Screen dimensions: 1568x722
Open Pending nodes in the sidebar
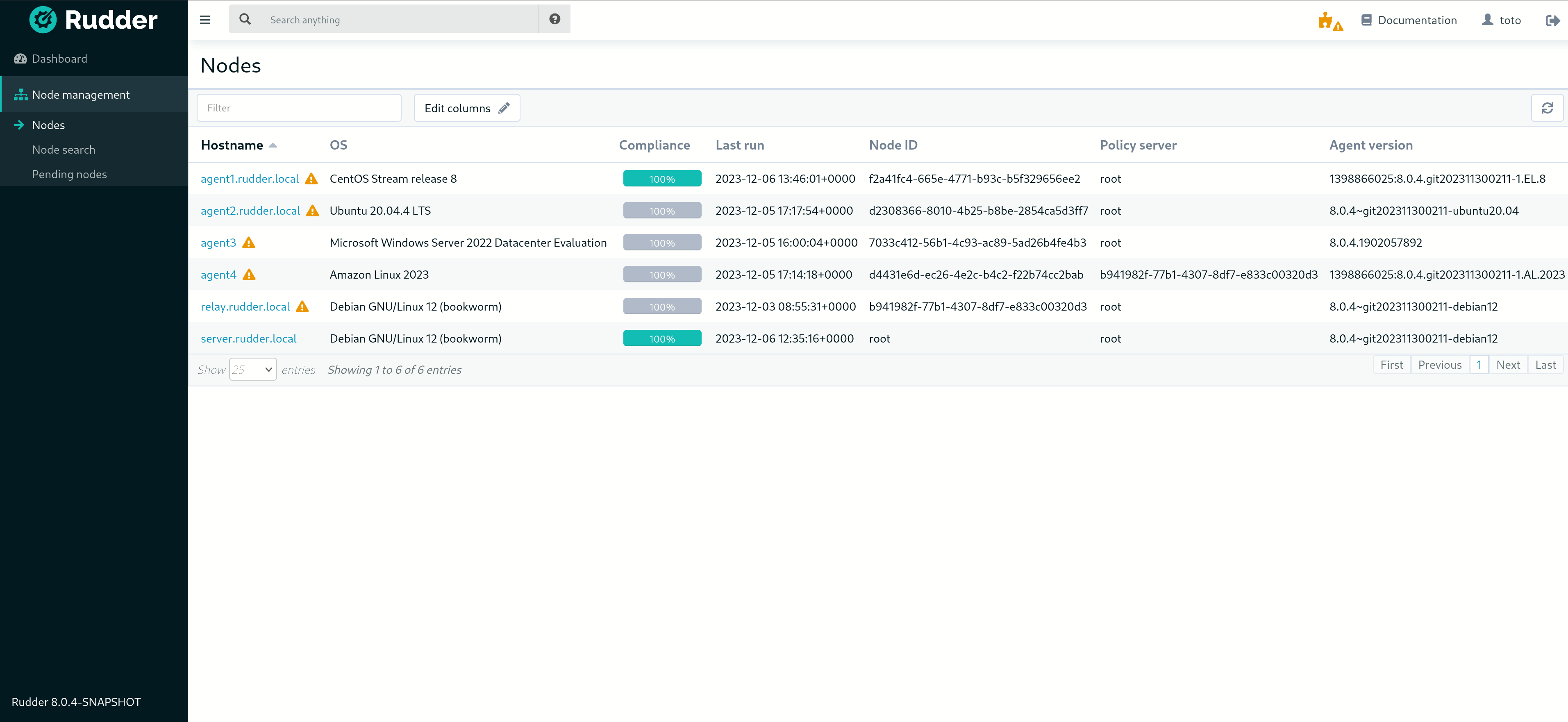pyautogui.click(x=69, y=174)
